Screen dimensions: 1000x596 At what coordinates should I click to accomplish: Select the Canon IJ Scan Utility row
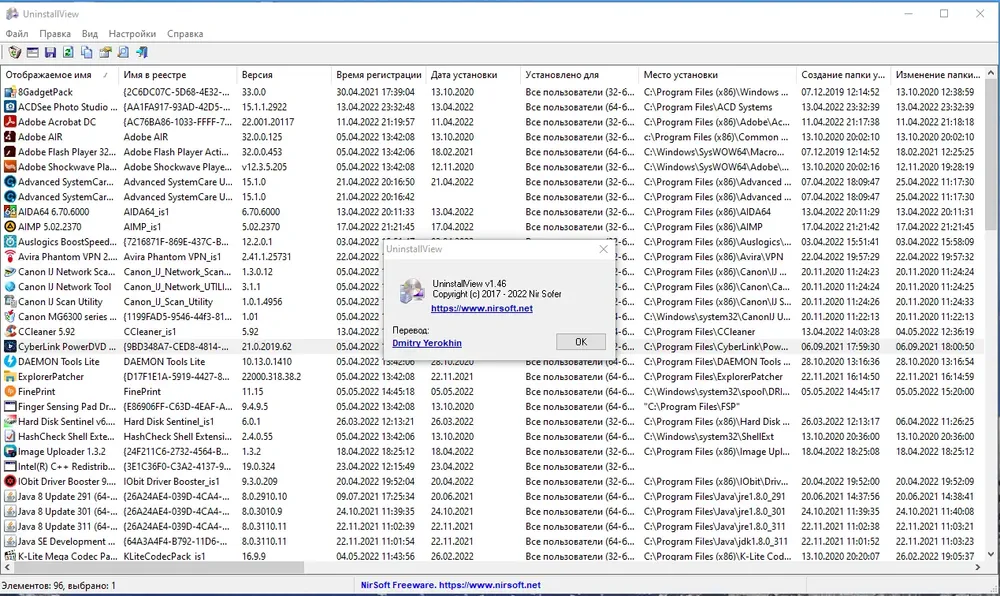492,302
